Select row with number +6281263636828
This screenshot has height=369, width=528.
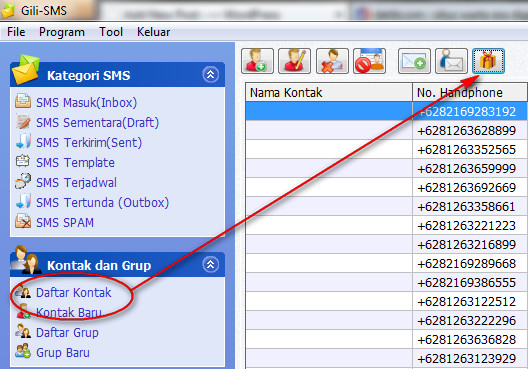point(387,339)
